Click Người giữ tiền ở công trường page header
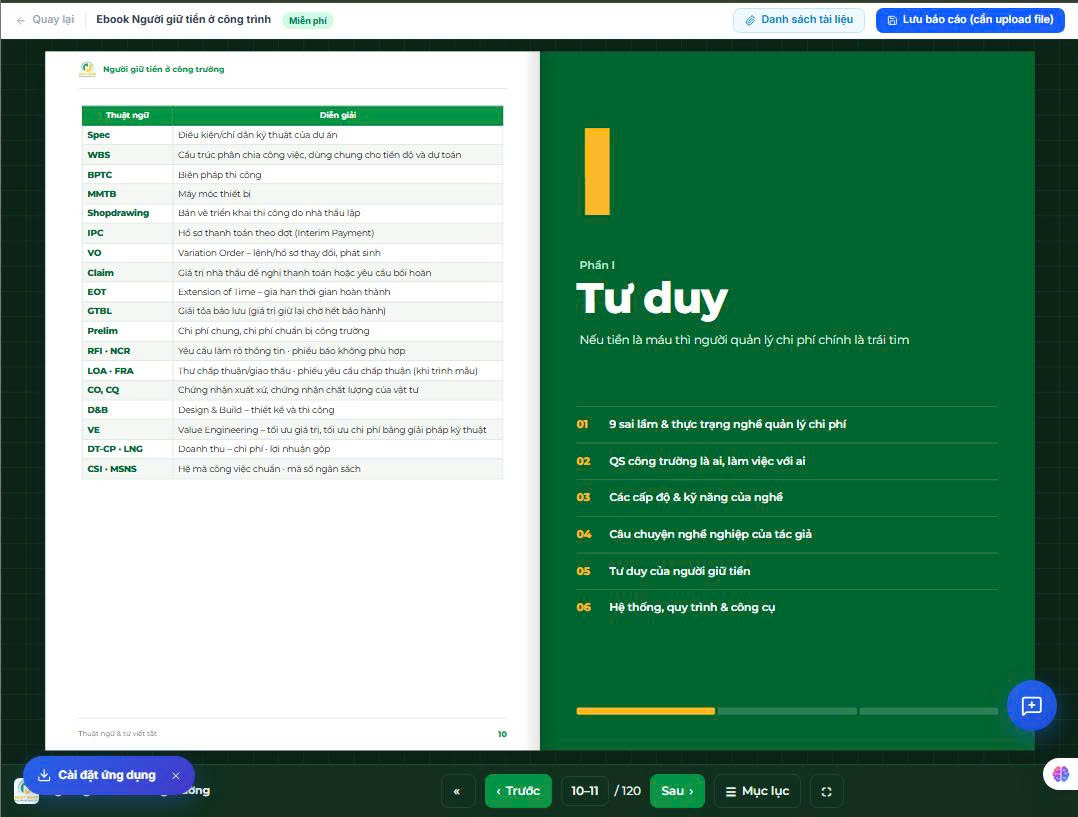1078x817 pixels. coord(164,69)
